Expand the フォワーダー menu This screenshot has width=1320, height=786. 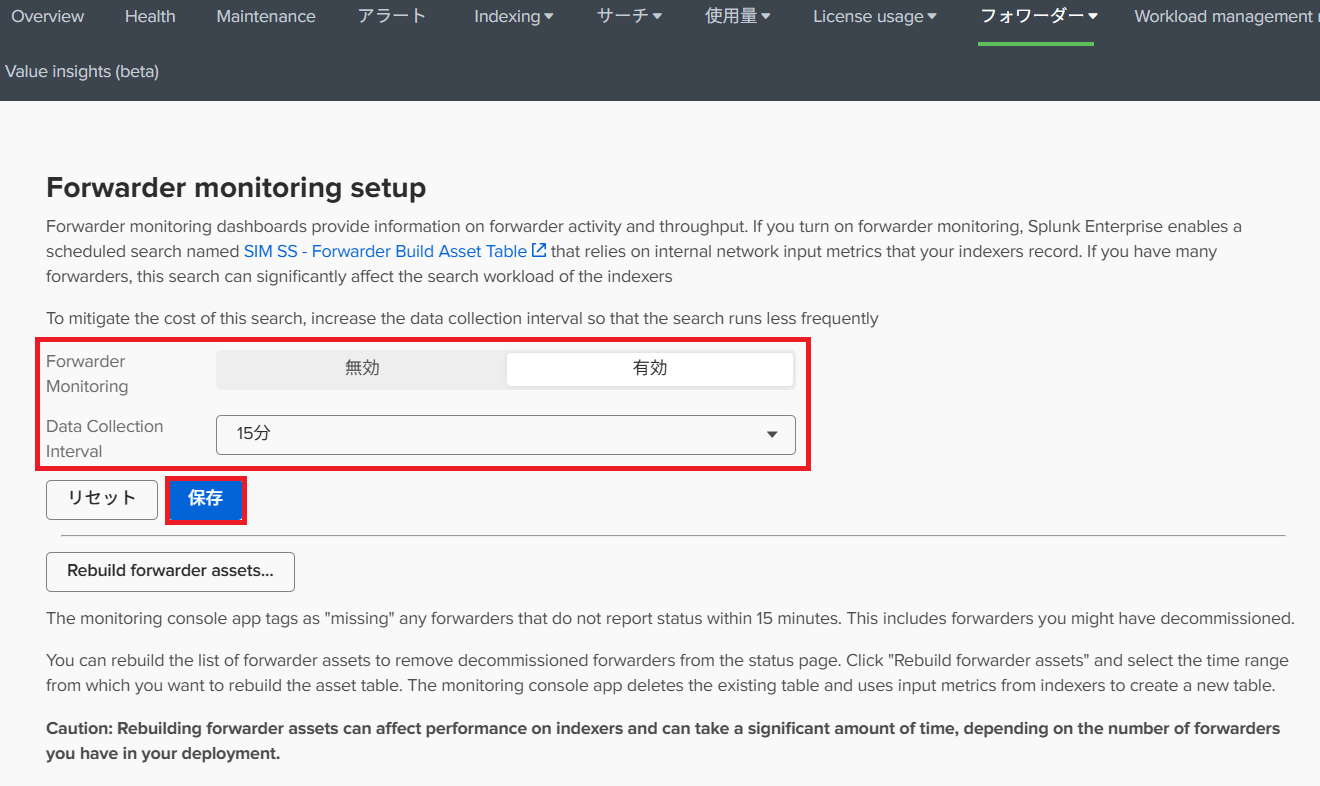(x=1039, y=17)
